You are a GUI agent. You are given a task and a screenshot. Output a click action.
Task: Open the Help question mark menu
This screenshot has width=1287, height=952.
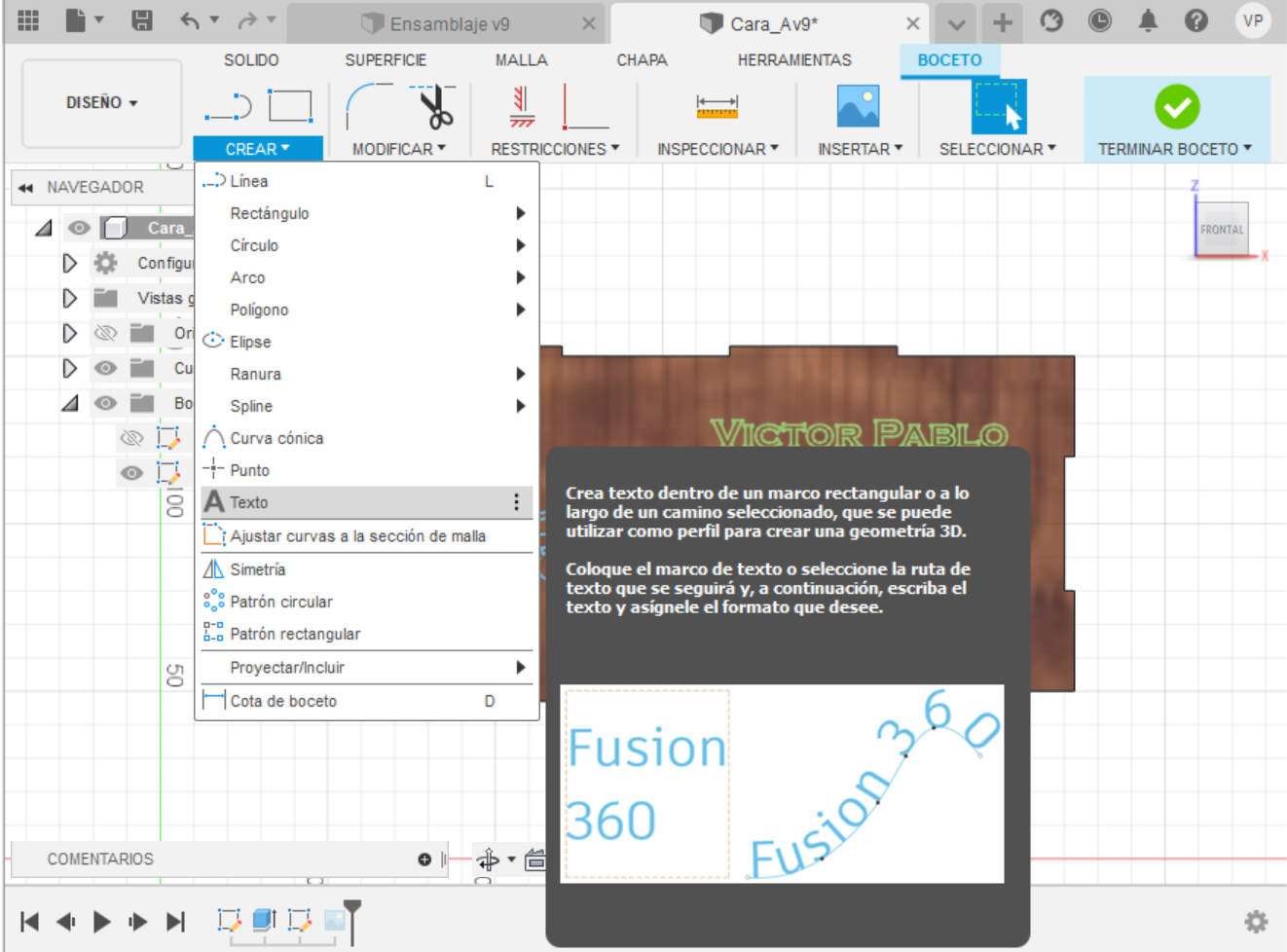pos(1196,20)
